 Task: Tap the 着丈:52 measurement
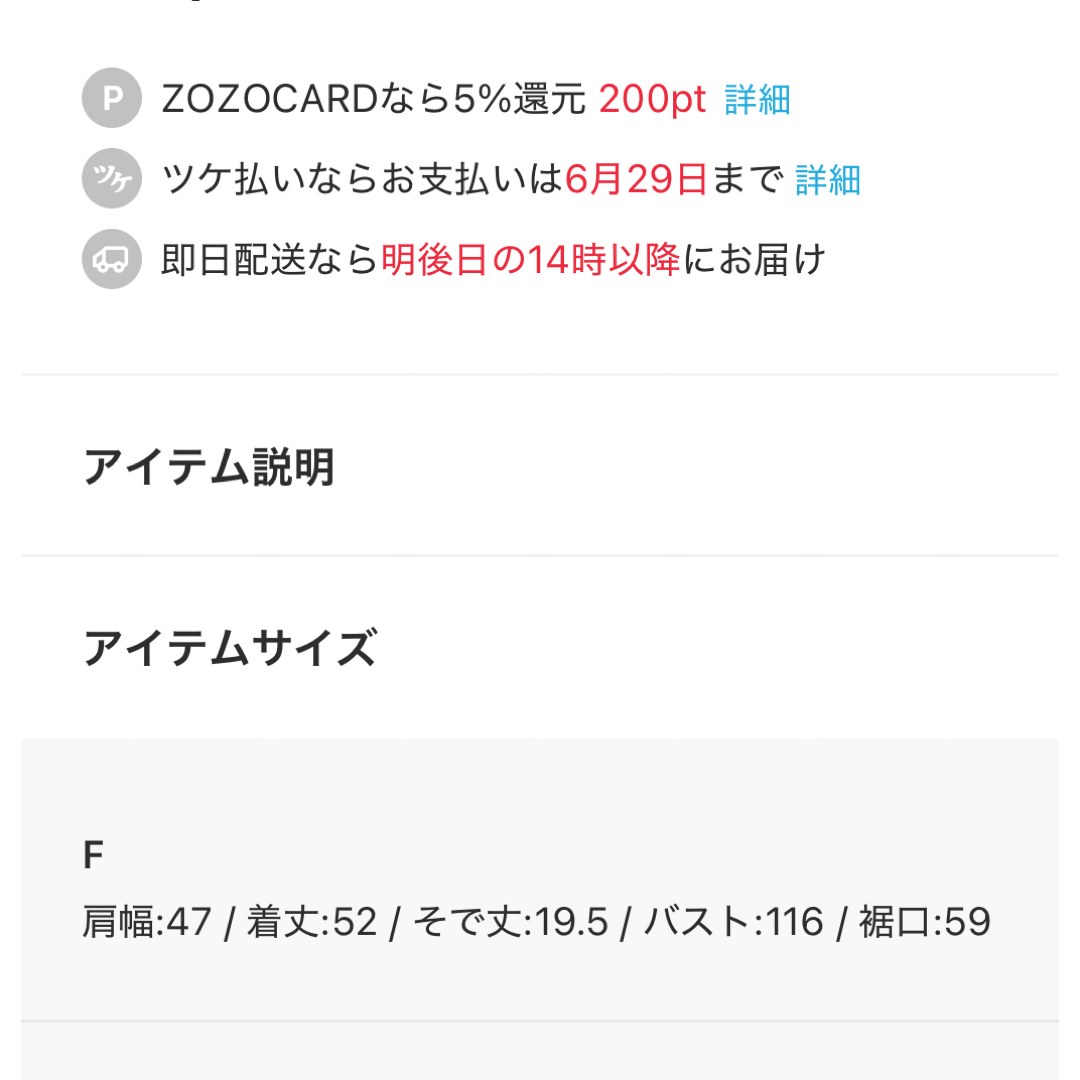312,922
